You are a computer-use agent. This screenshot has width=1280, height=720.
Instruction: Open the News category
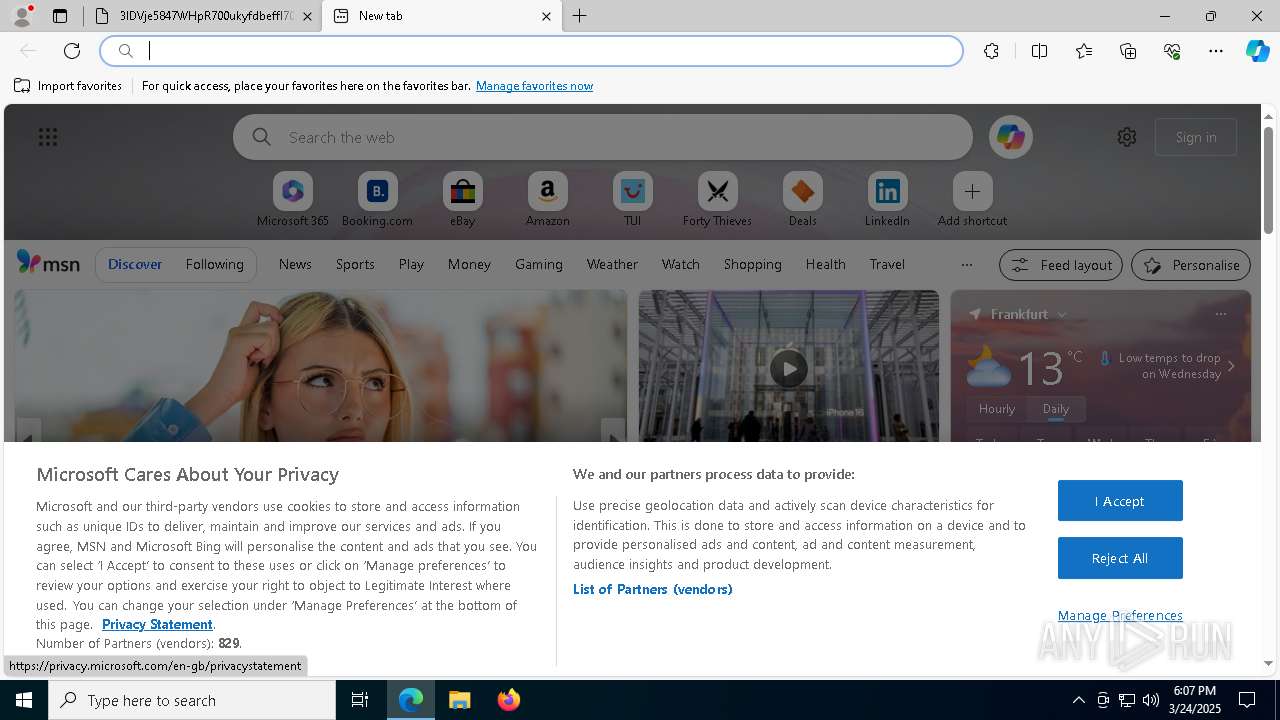[295, 264]
